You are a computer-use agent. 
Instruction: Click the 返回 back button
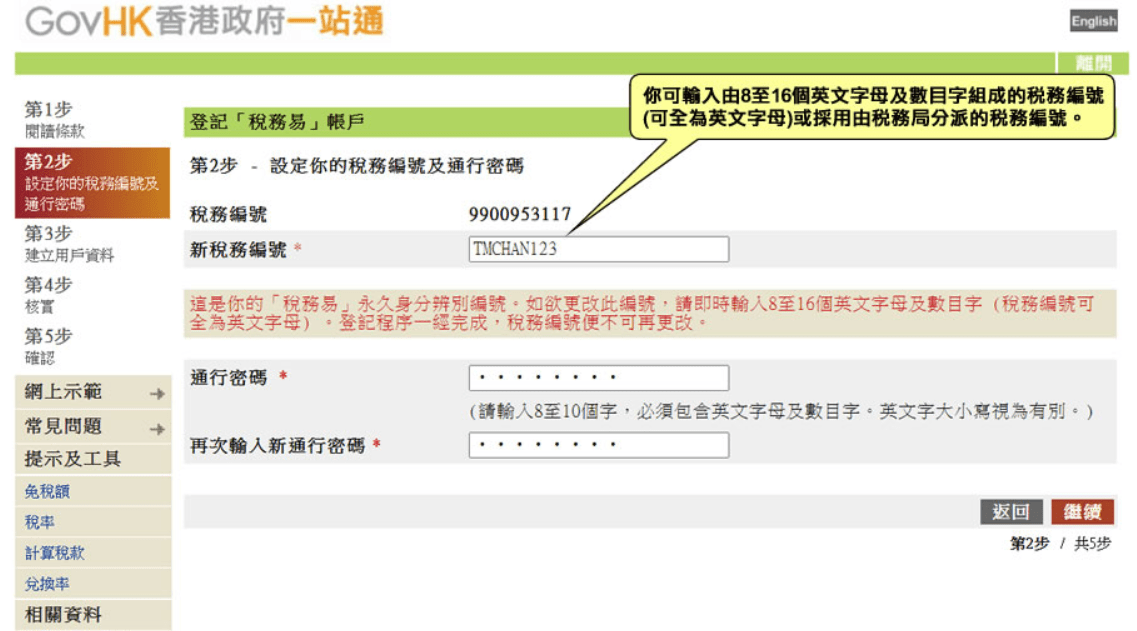(1011, 512)
